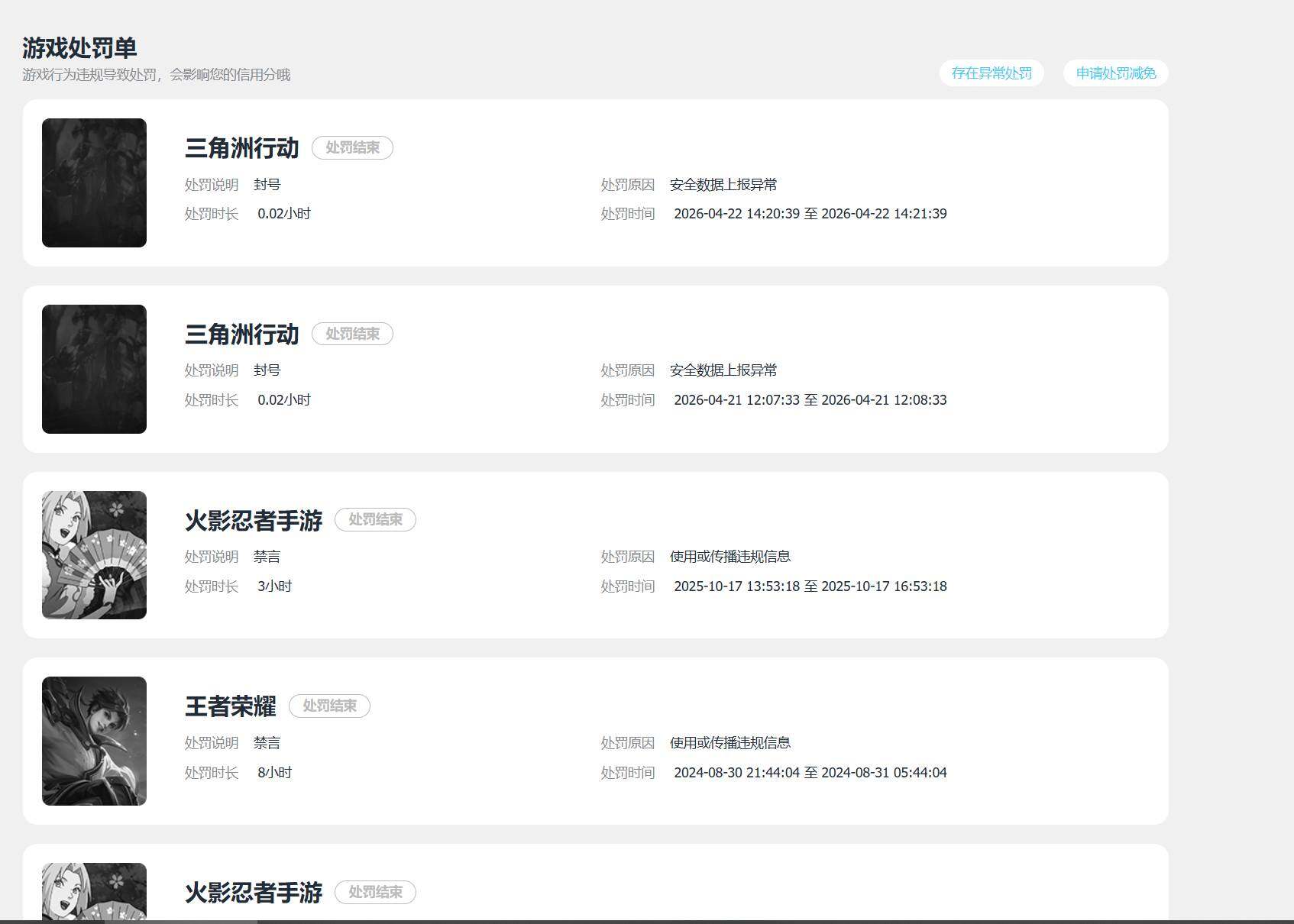1294x924 pixels.
Task: Click the 封号 value on the 2026-04-21 penalty
Action: click(267, 370)
